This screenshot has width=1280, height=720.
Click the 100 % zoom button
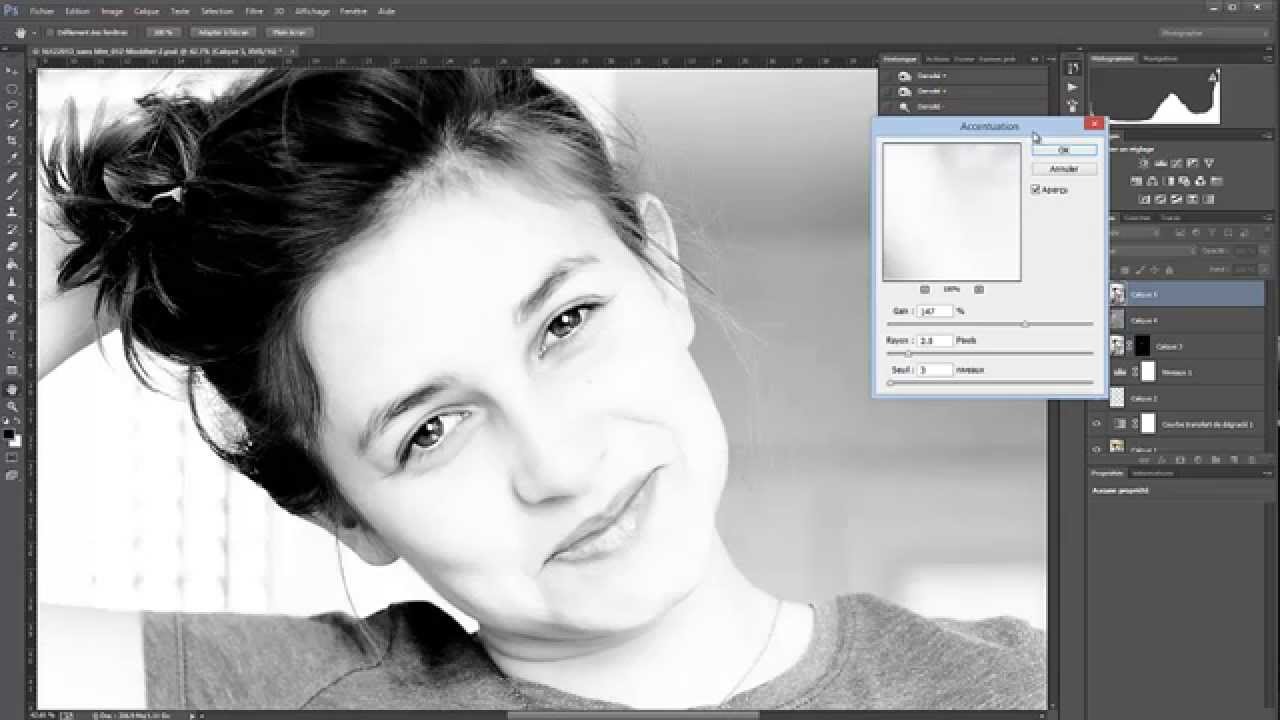pos(163,32)
